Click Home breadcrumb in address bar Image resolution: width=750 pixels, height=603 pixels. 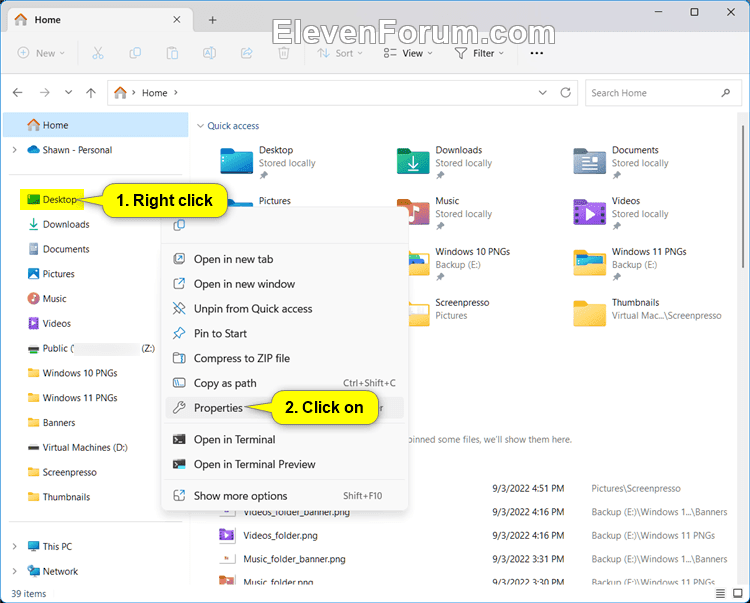click(154, 93)
